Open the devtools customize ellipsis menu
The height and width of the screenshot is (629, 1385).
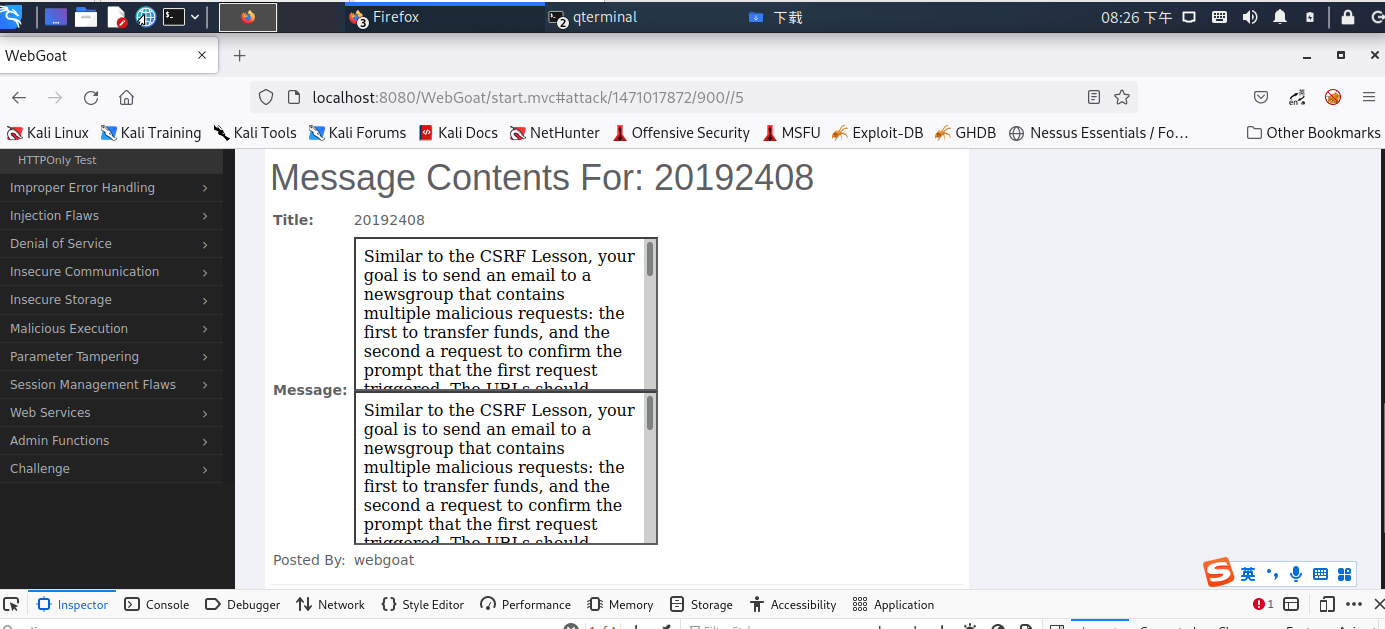pos(1354,604)
